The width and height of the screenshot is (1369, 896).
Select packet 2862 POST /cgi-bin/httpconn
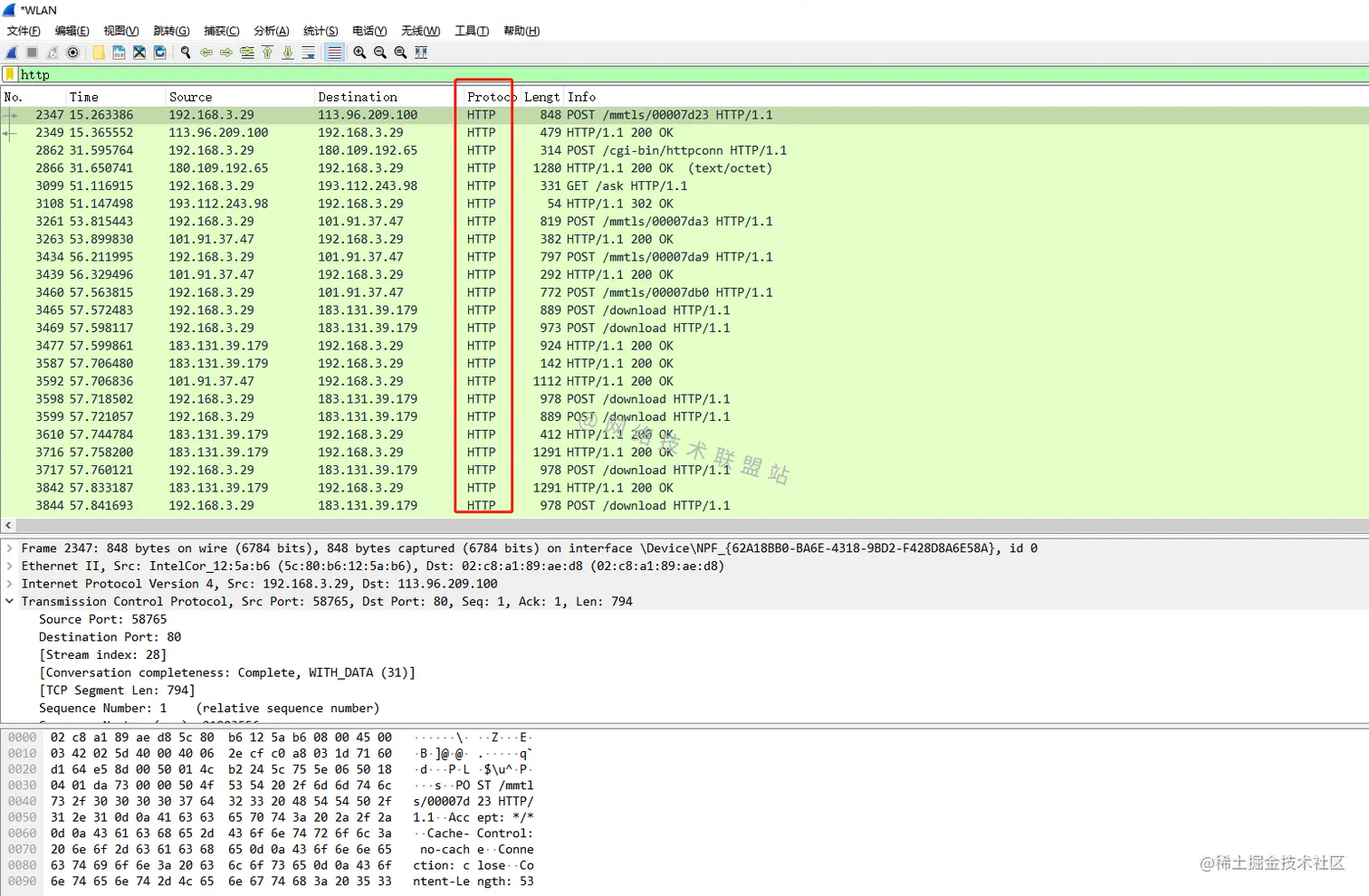684,150
